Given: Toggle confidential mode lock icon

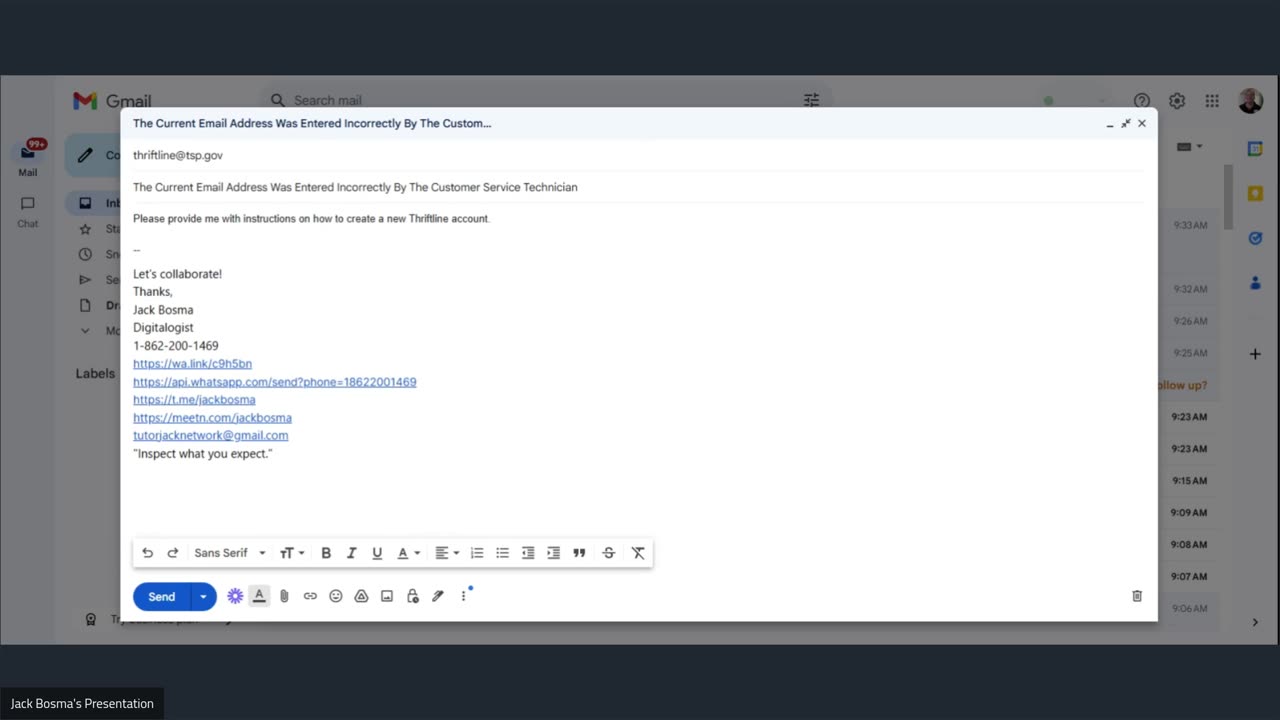Looking at the screenshot, I should pos(412,596).
